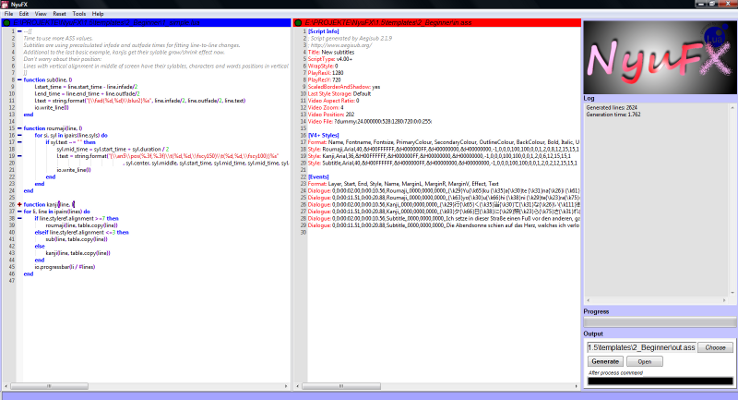Collapse the roumaji function fold at line 15
The image size is (738, 400).
point(19,128)
